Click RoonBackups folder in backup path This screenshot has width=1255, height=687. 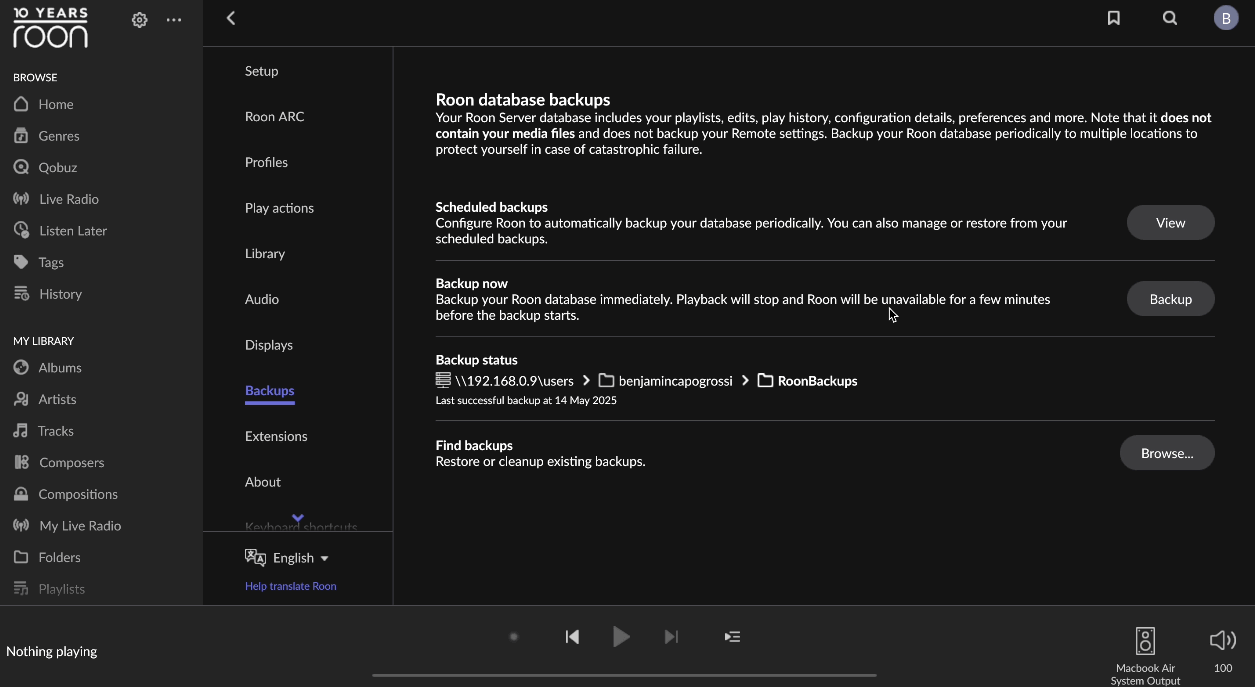tap(808, 381)
